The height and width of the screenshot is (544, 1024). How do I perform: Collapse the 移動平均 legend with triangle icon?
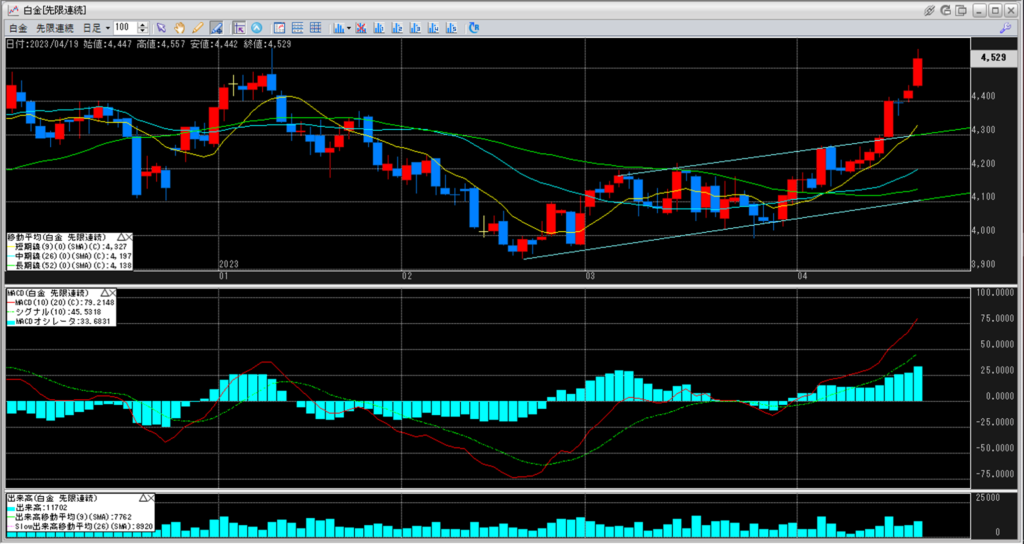pos(120,237)
